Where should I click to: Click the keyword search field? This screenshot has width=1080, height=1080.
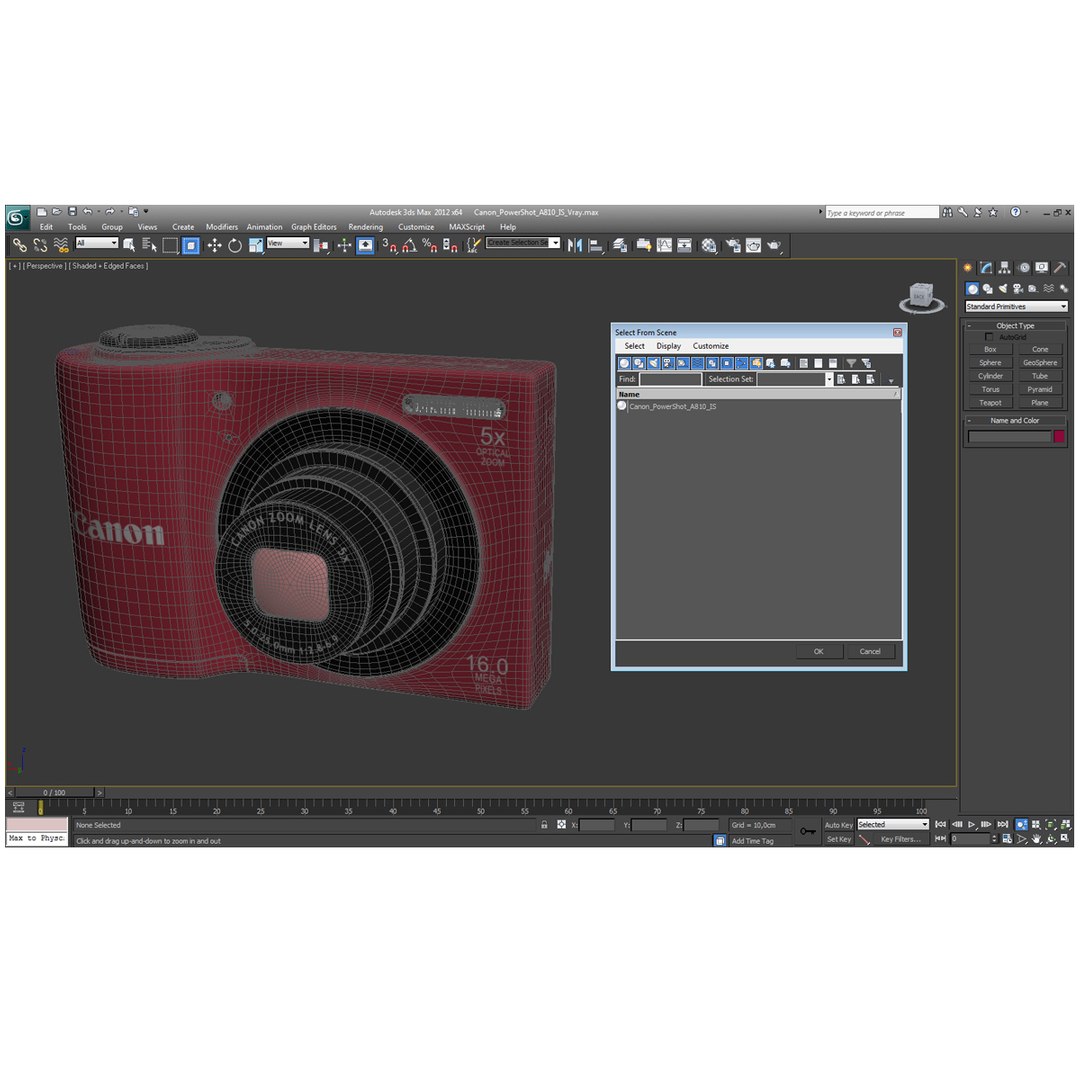coord(882,213)
